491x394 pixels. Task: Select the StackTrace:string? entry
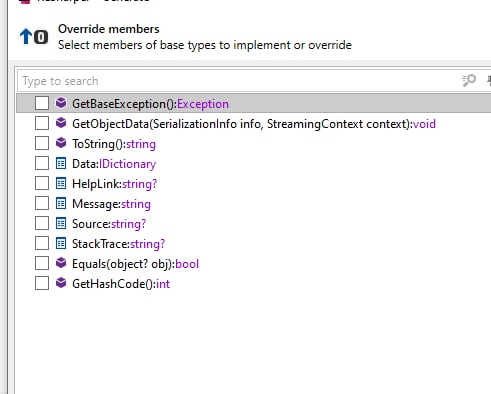118,244
